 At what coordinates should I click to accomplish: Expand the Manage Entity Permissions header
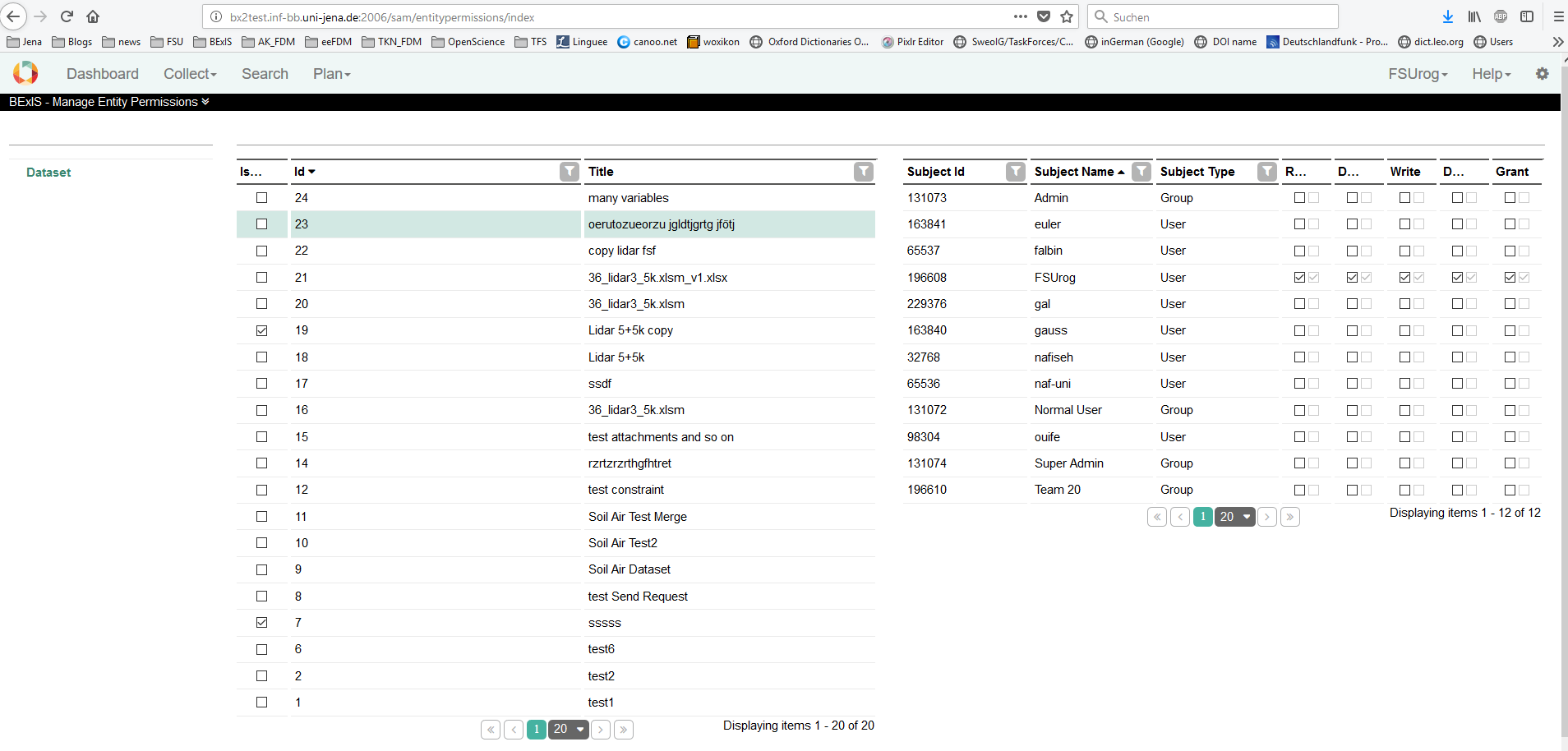pos(108,102)
